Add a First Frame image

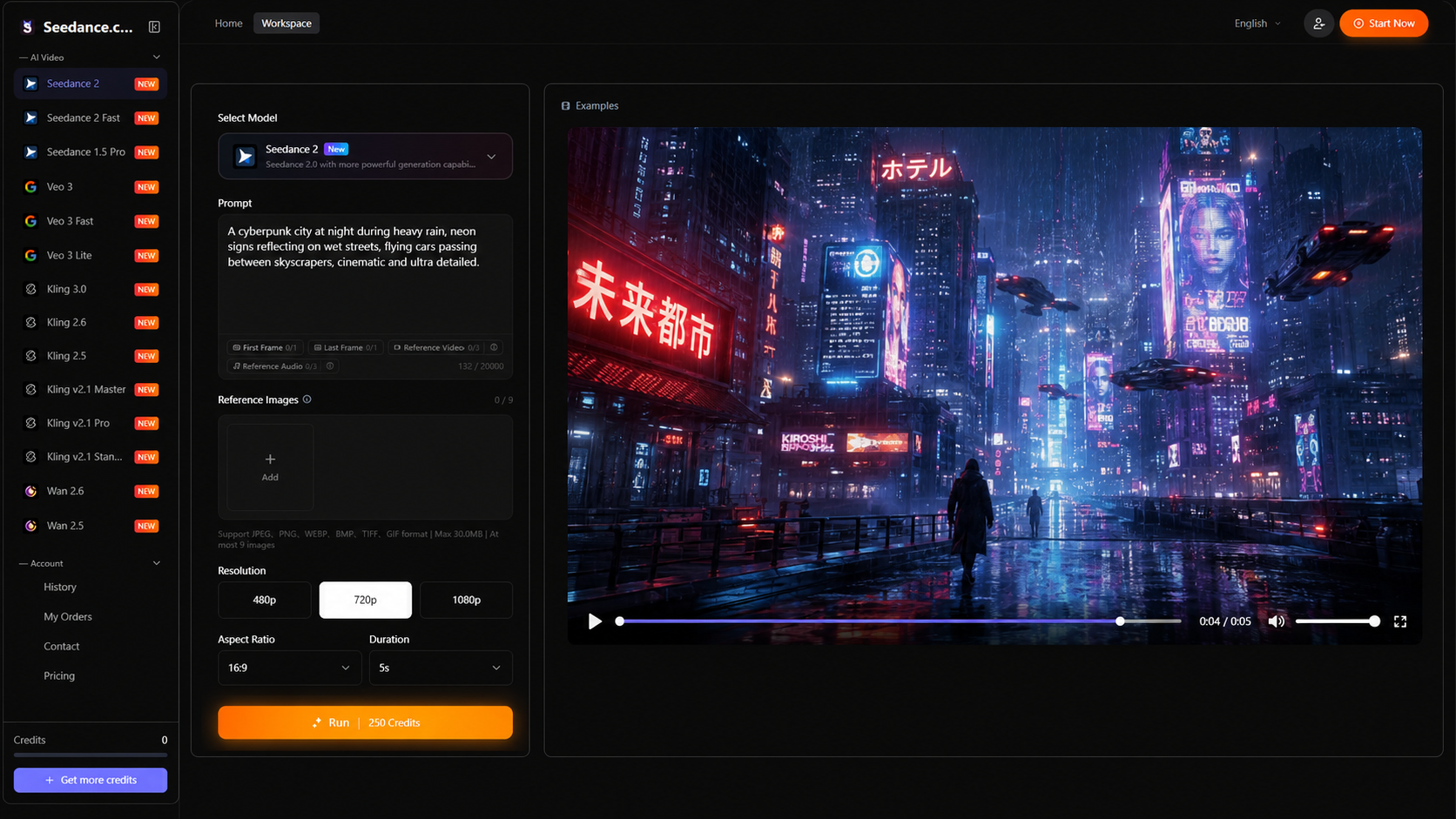[x=265, y=347]
